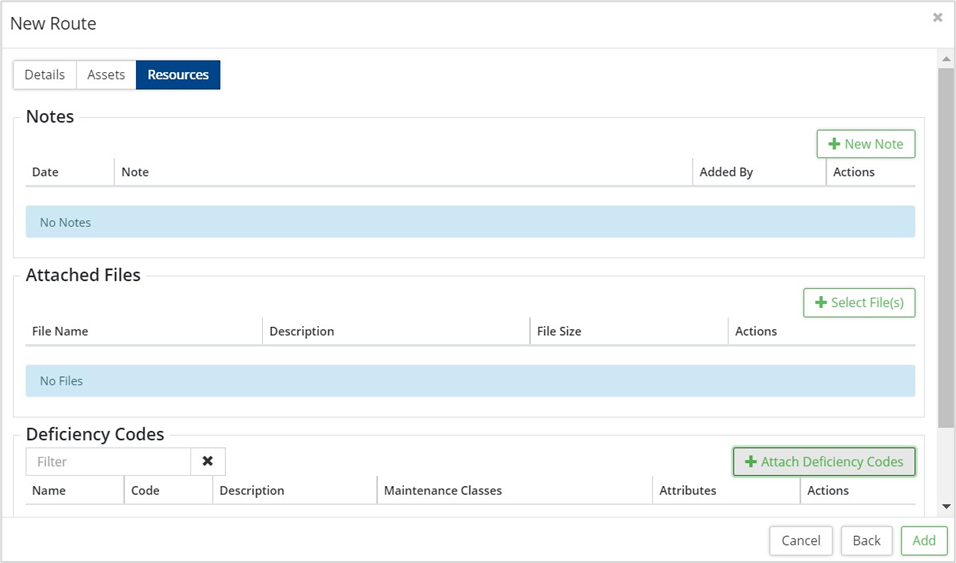Click the Maintenance Classes column header
Image resolution: width=956 pixels, height=563 pixels.
[443, 490]
